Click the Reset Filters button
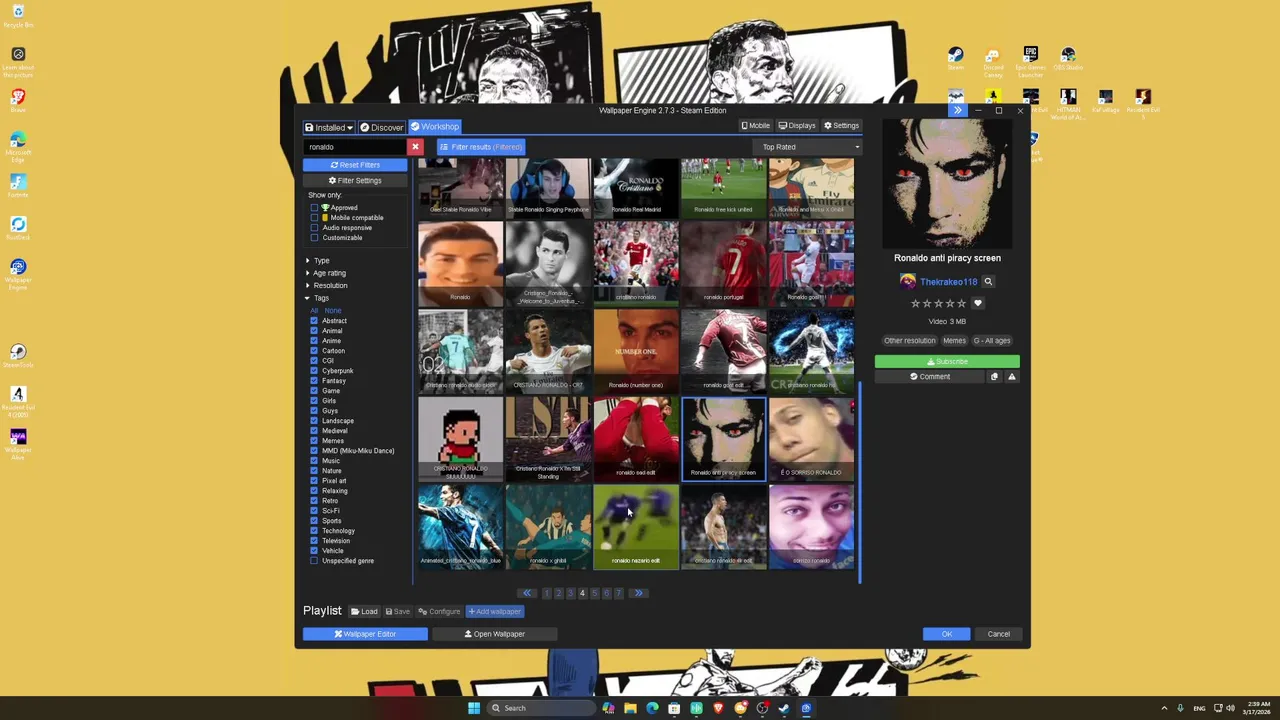This screenshot has width=1280, height=720. pyautogui.click(x=355, y=165)
